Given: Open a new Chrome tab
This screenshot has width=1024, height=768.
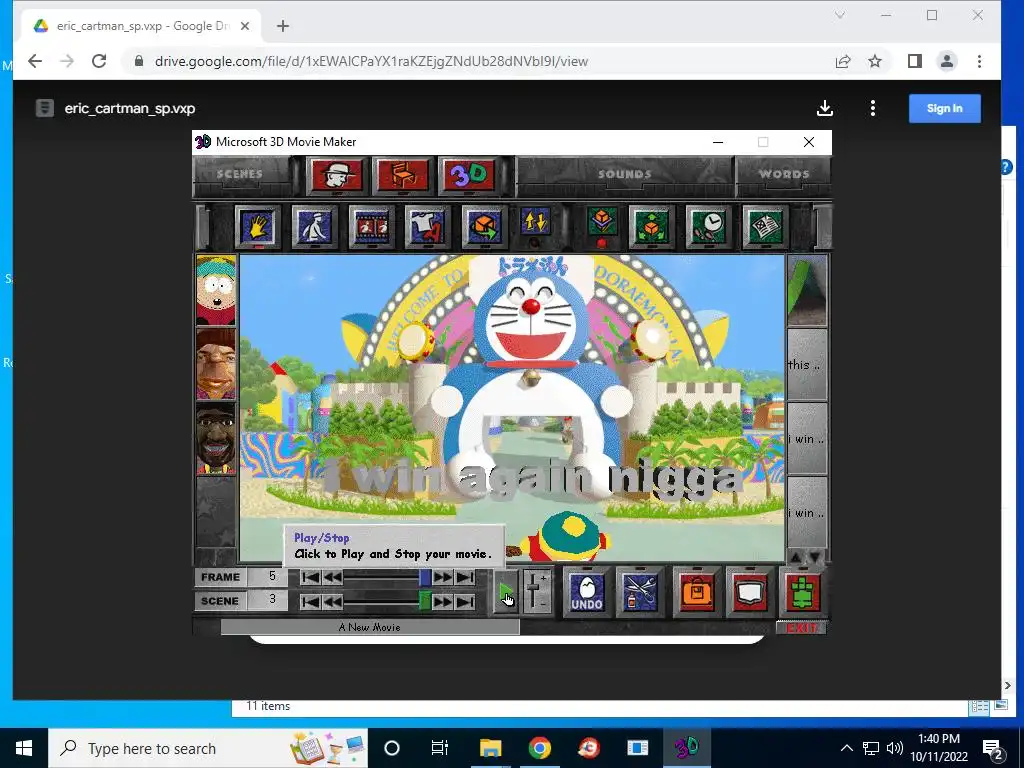Looking at the screenshot, I should (283, 26).
